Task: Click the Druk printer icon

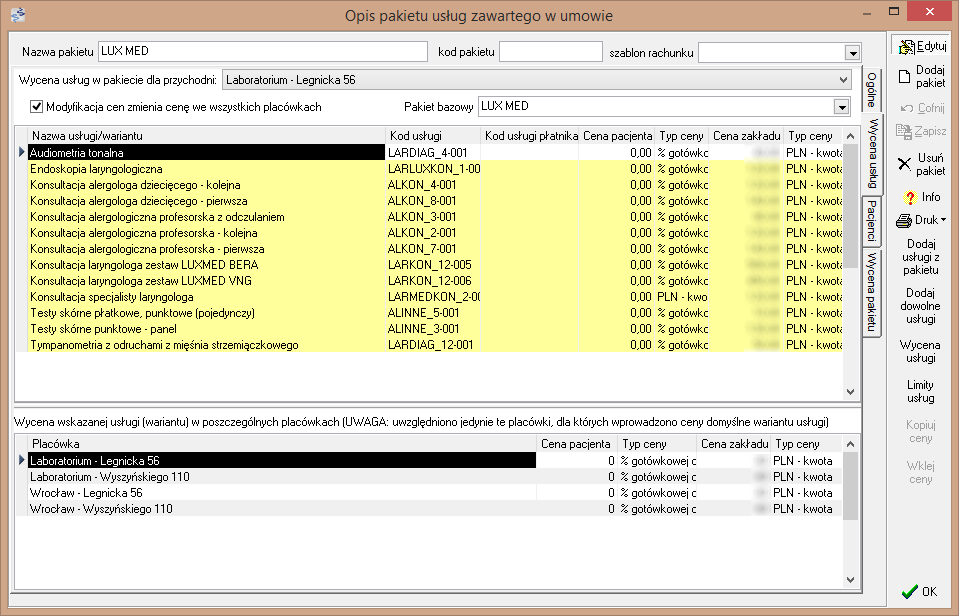Action: point(904,220)
